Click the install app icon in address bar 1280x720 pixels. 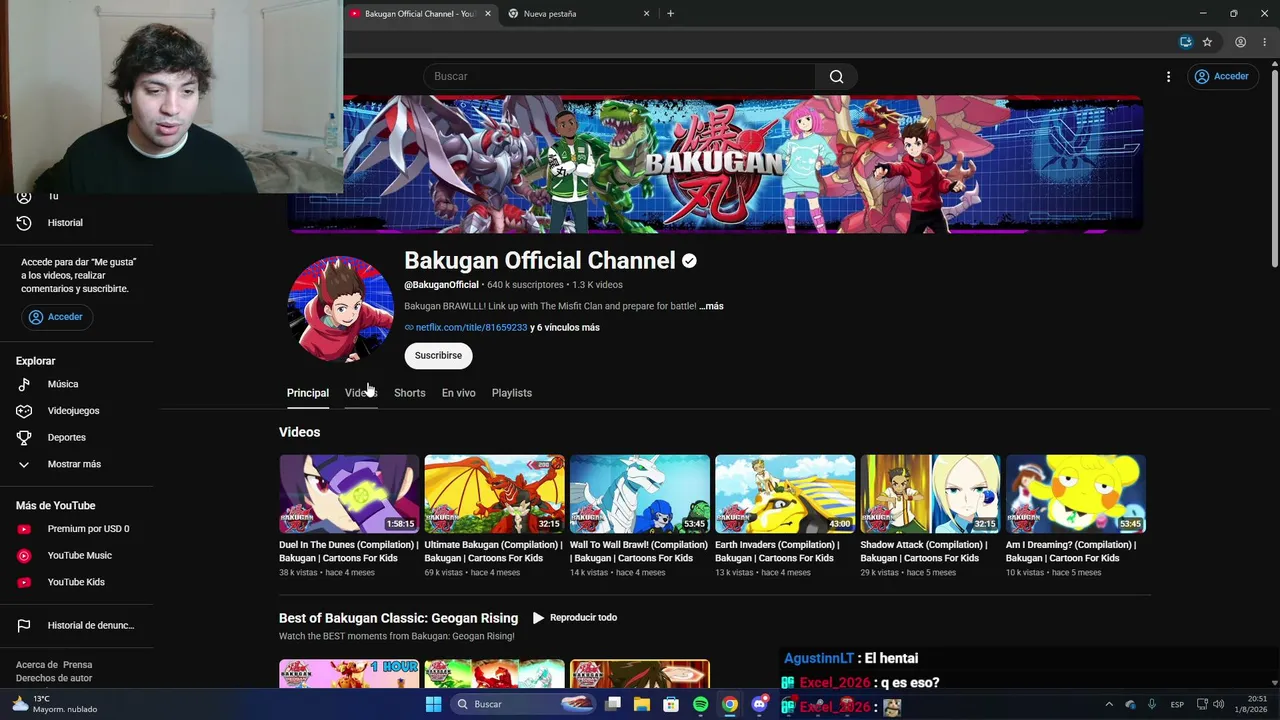click(x=1185, y=42)
